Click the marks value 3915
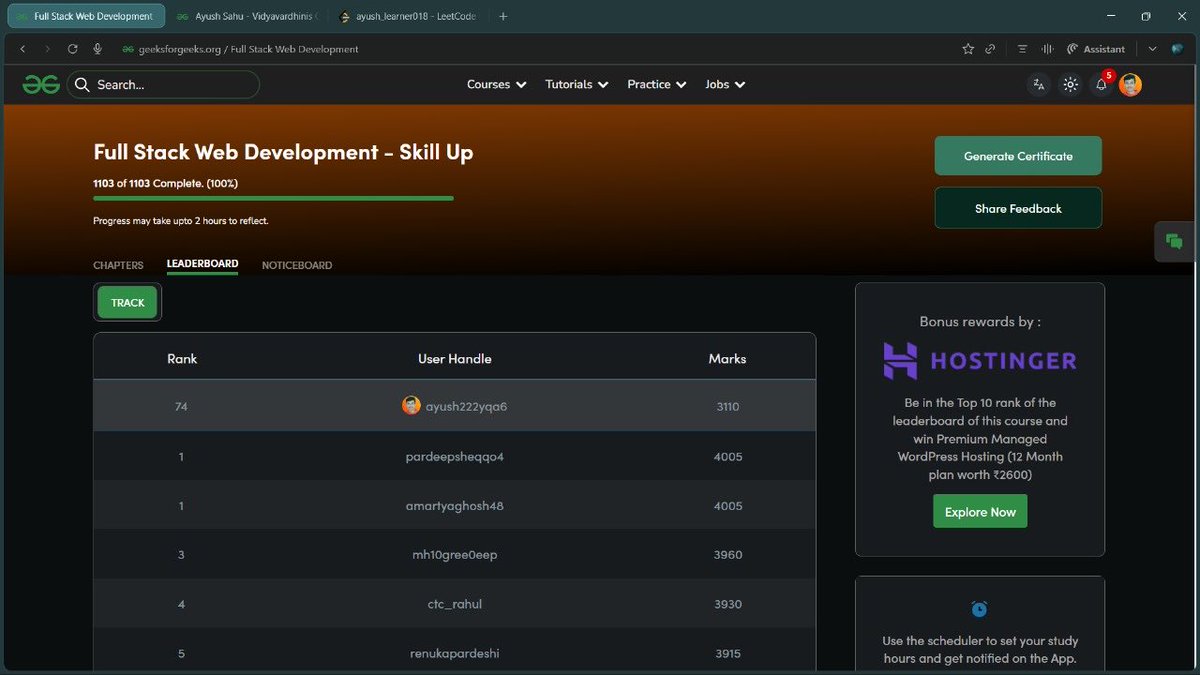Image resolution: width=1200 pixels, height=675 pixels. tap(728, 653)
